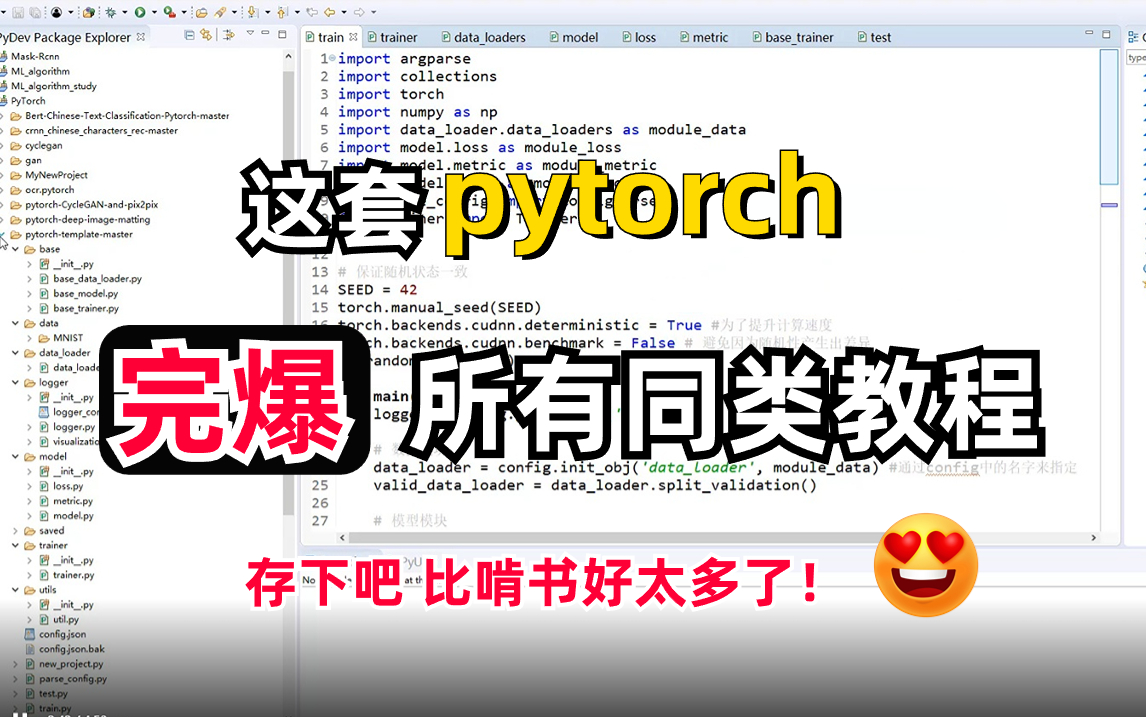Select loss.py under model folder

pos(68,486)
